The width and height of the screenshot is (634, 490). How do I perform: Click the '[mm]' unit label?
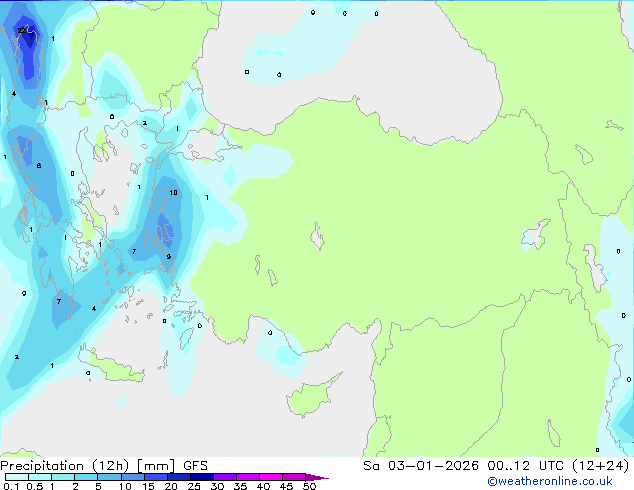tap(156, 466)
